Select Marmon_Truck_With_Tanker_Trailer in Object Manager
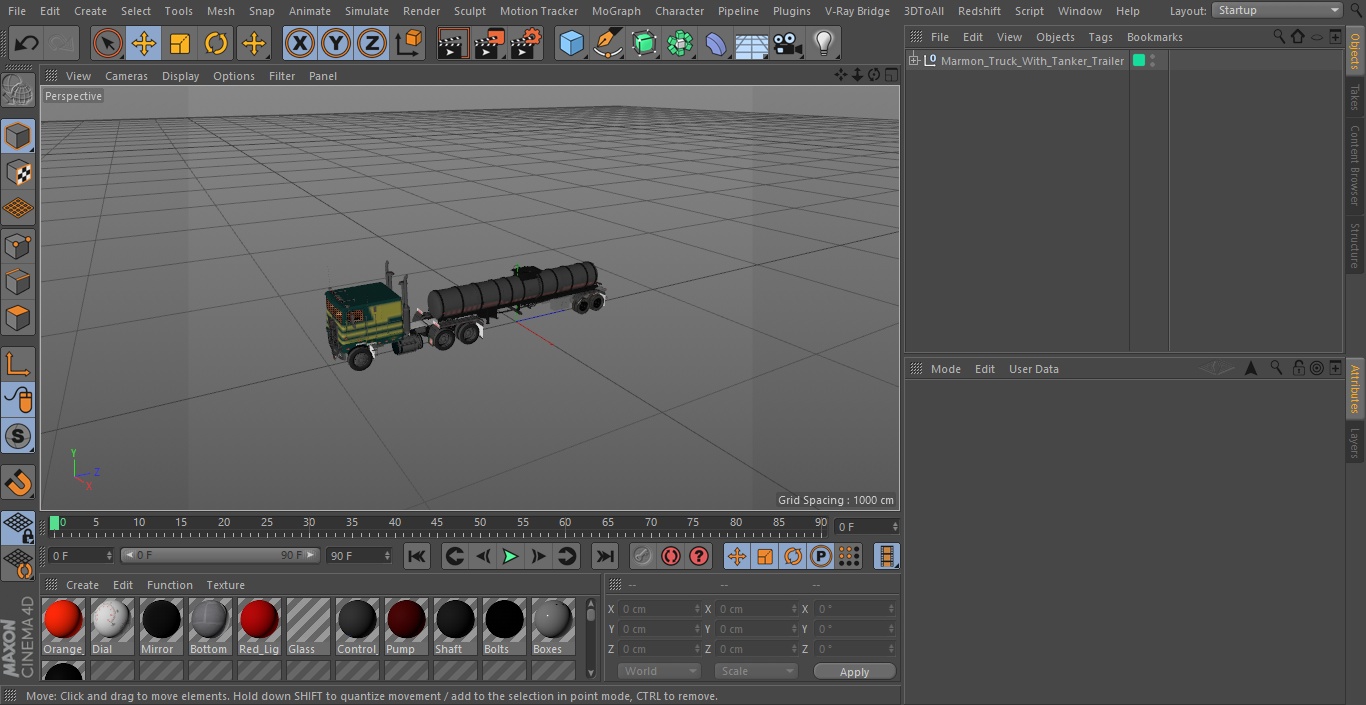The height and width of the screenshot is (705, 1366). pos(1032,61)
